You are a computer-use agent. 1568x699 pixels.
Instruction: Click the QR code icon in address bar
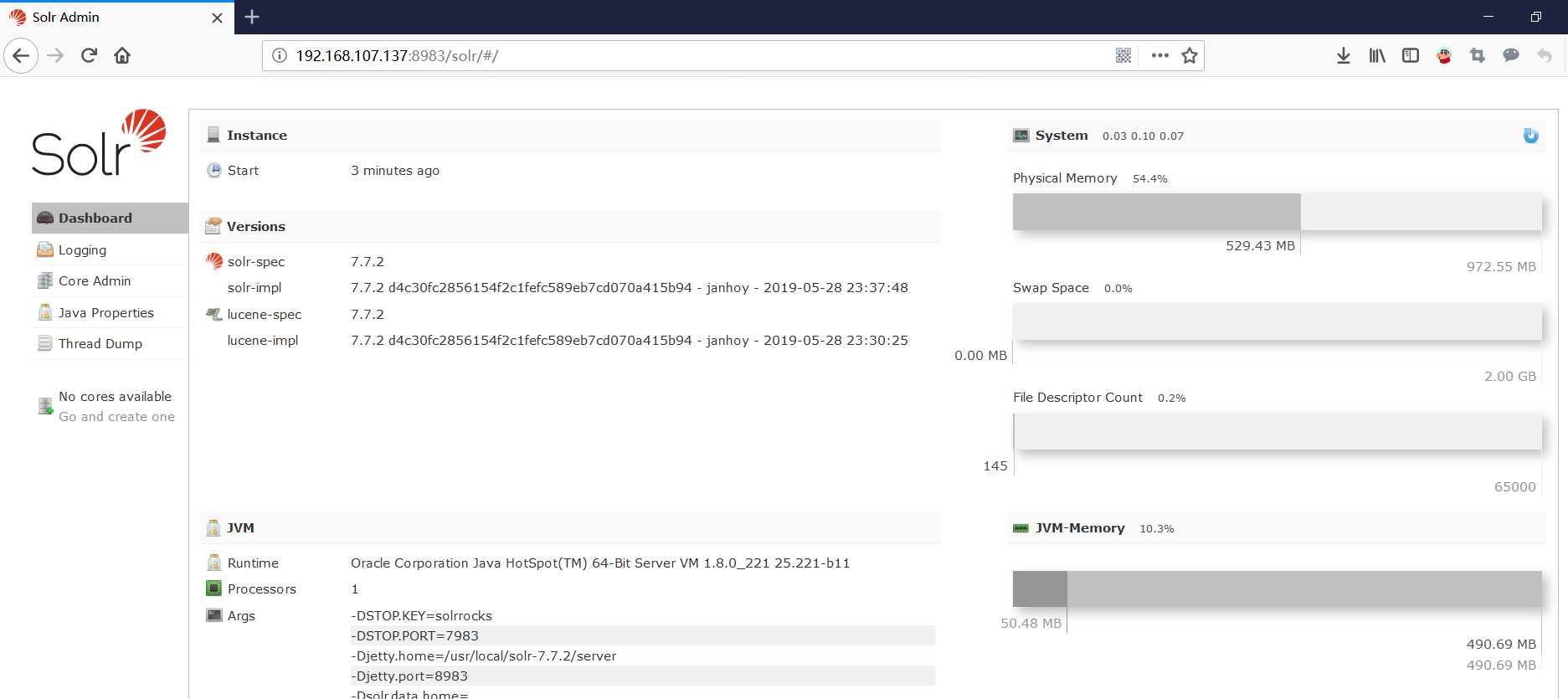(1123, 56)
